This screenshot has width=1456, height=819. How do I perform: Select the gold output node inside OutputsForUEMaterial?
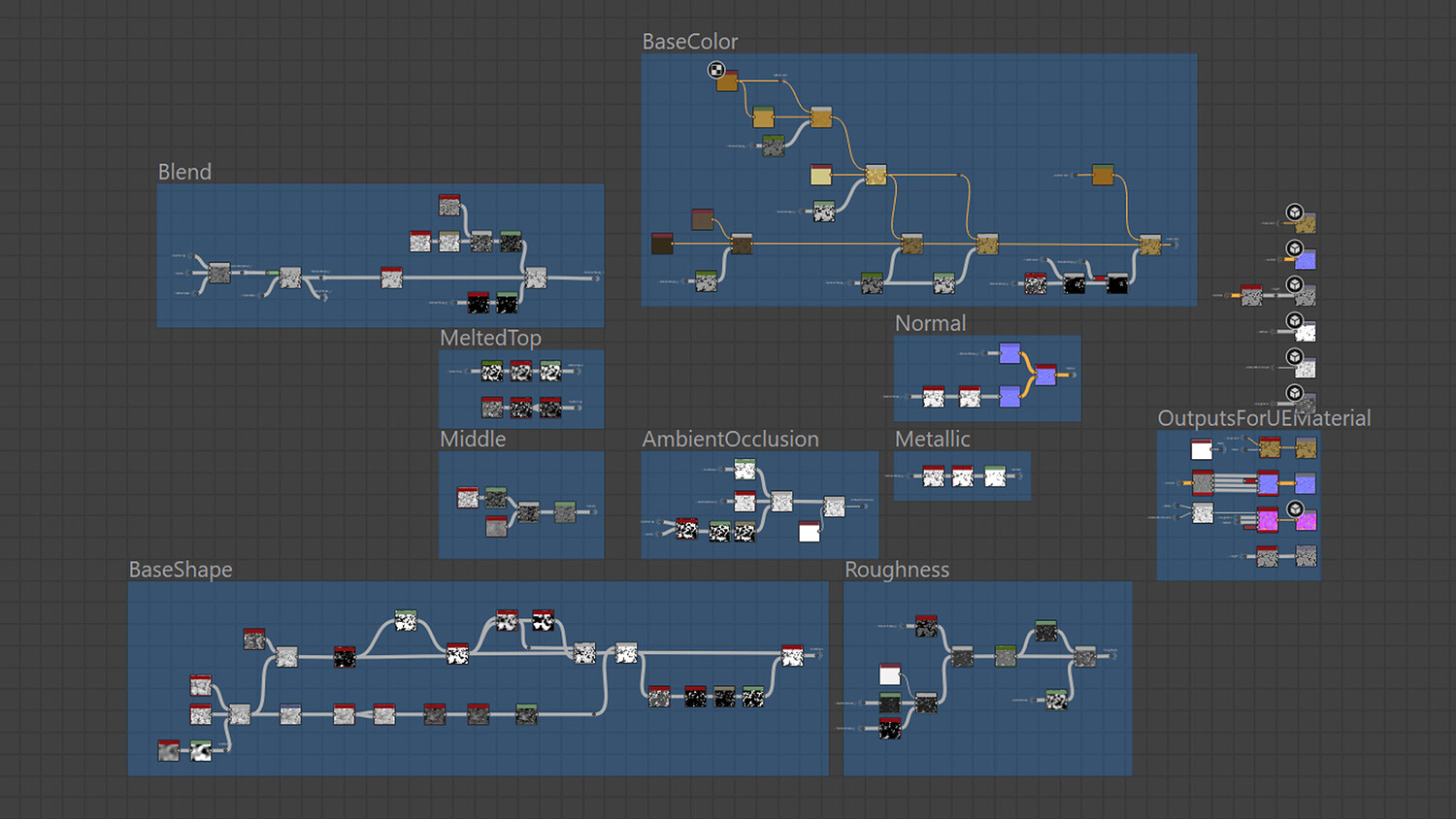pyautogui.click(x=1307, y=447)
